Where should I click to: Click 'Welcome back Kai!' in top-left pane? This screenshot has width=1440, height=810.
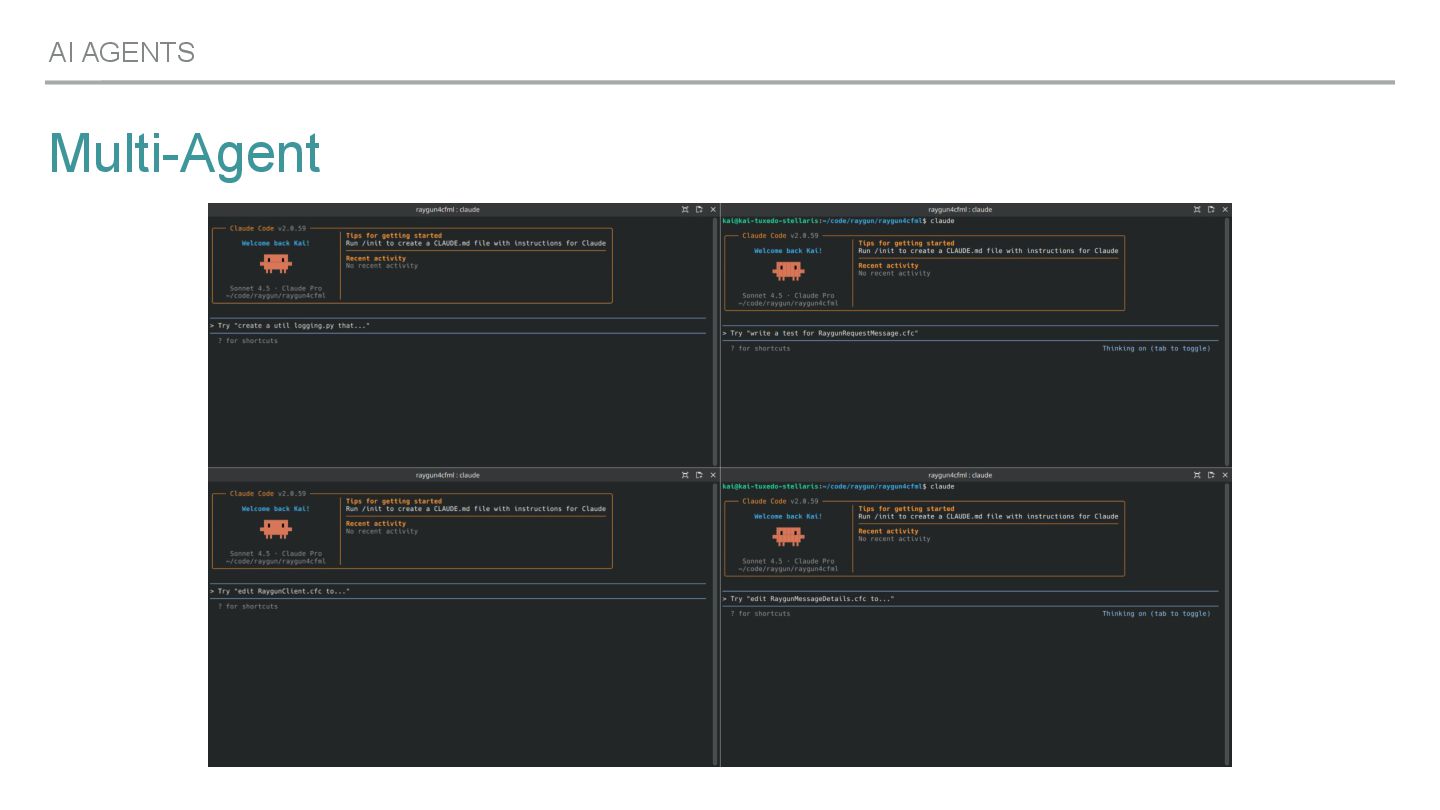pos(276,243)
